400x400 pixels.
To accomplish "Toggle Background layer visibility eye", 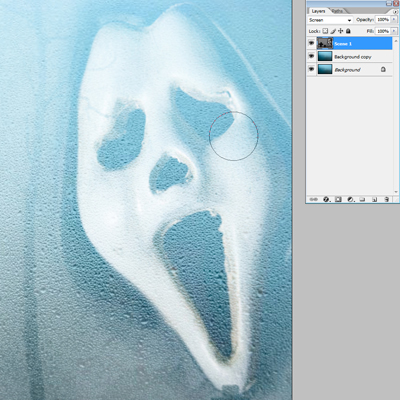I will tap(311, 69).
